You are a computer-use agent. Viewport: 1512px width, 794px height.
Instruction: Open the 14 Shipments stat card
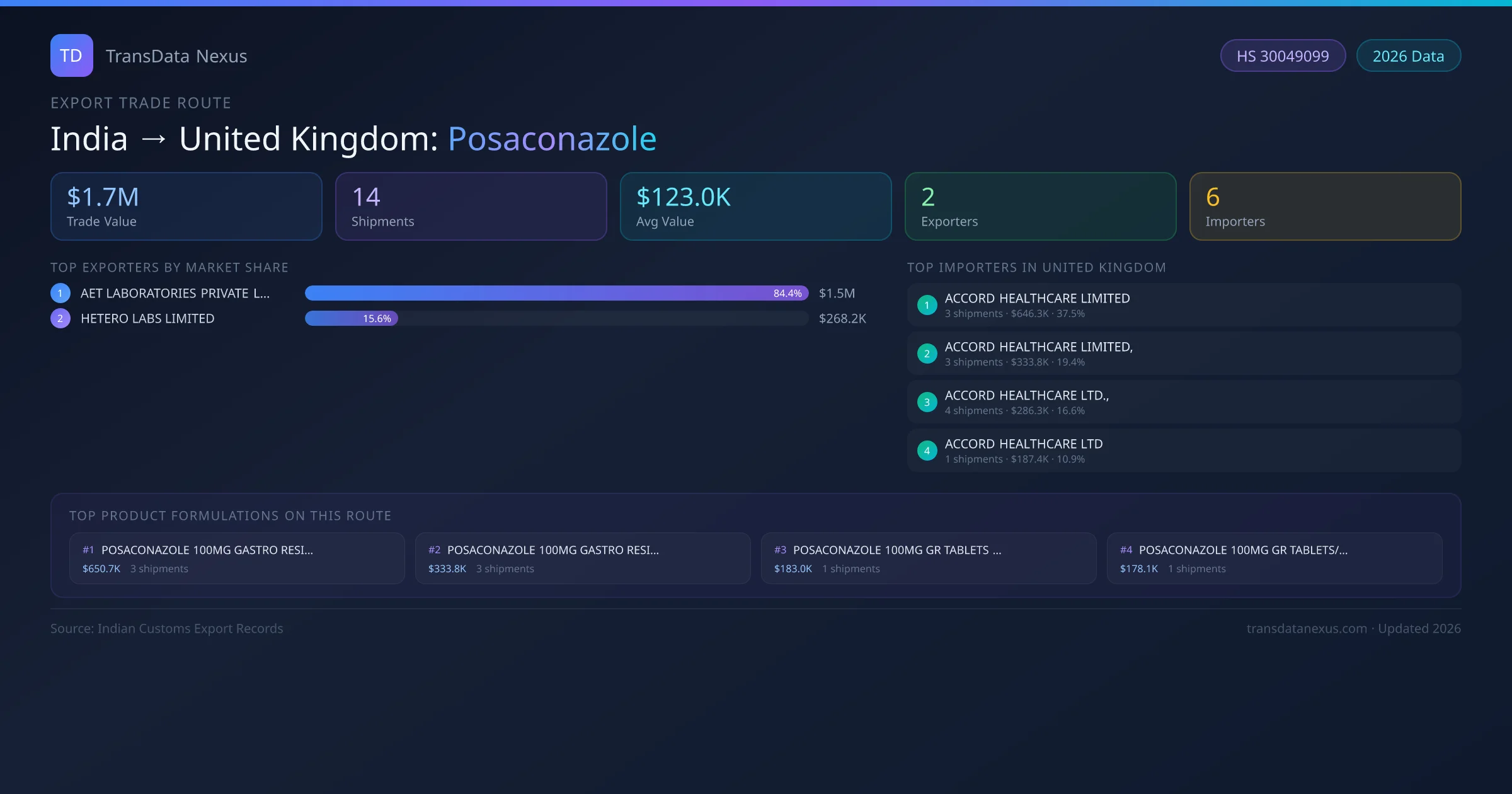(471, 207)
